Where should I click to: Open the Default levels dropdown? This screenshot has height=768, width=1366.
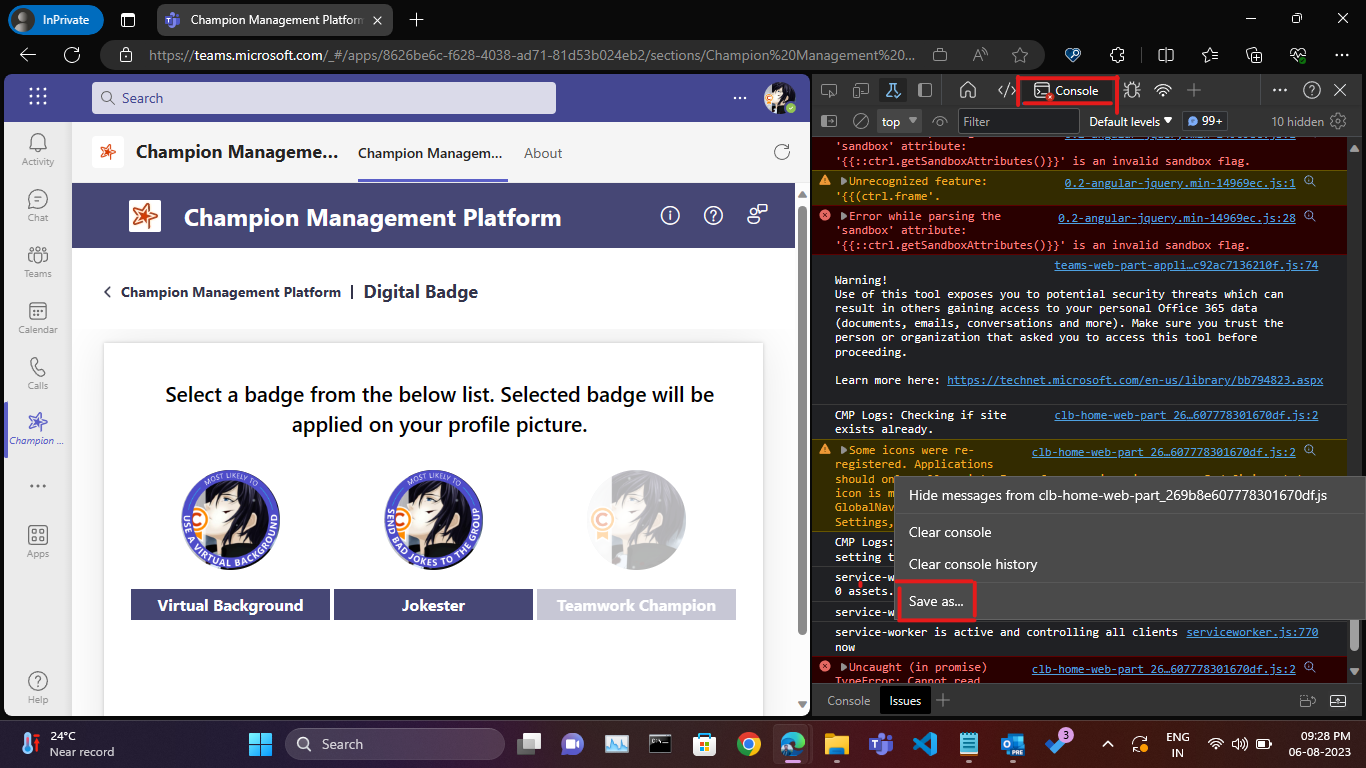pyautogui.click(x=1129, y=120)
